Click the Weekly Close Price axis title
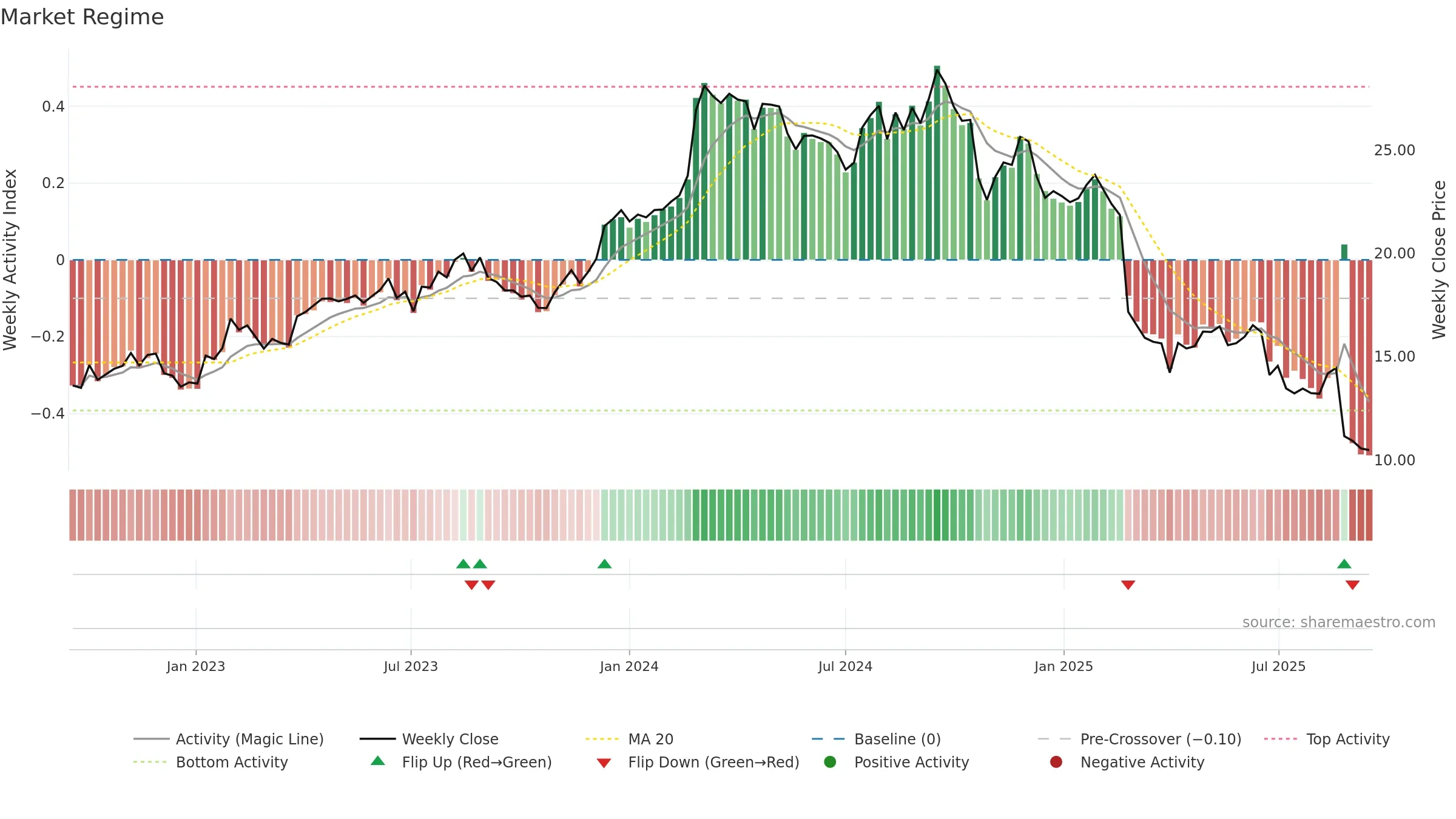Image resolution: width=1456 pixels, height=819 pixels. [1439, 260]
